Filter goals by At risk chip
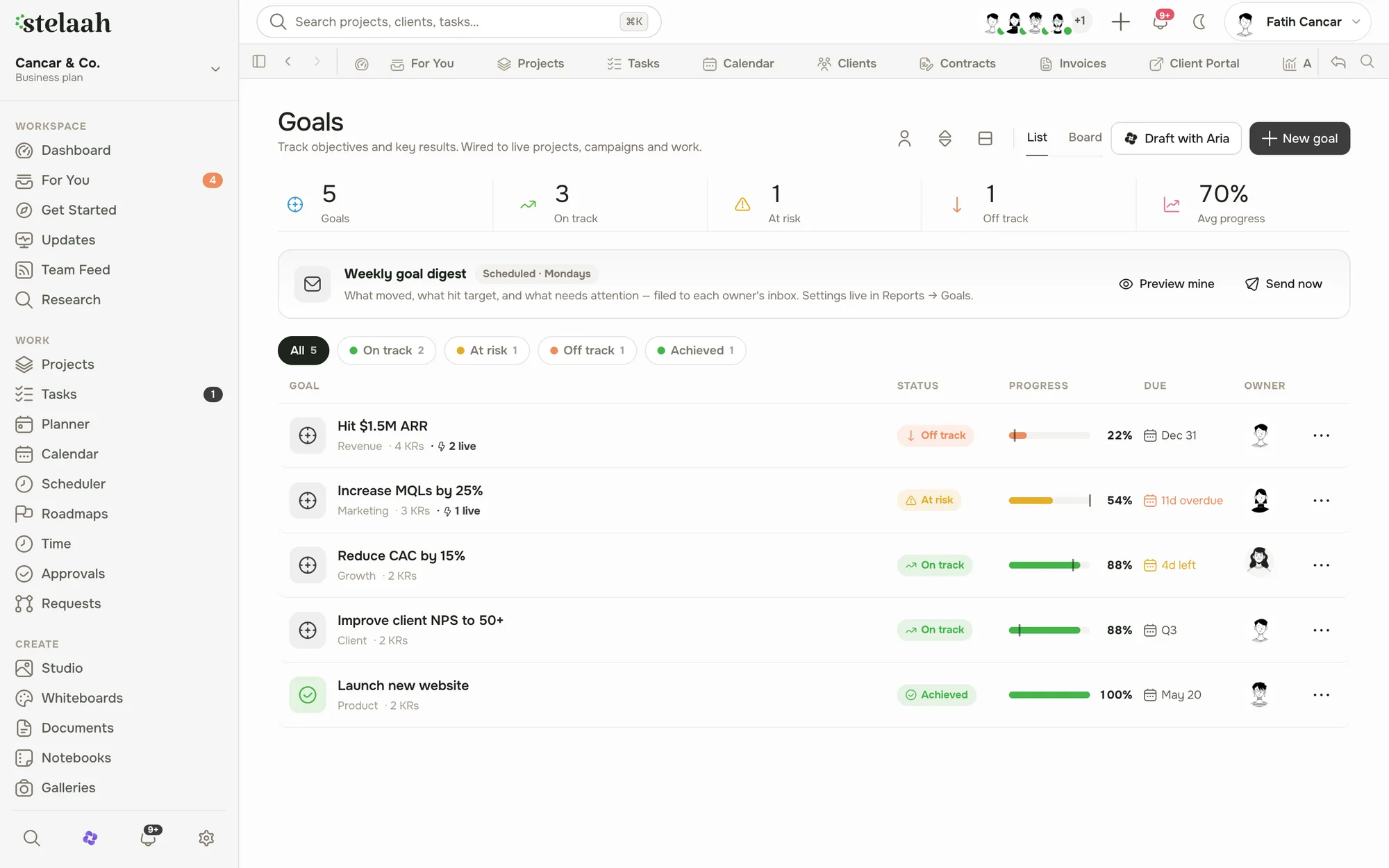This screenshot has height=868, width=1389. click(x=486, y=350)
